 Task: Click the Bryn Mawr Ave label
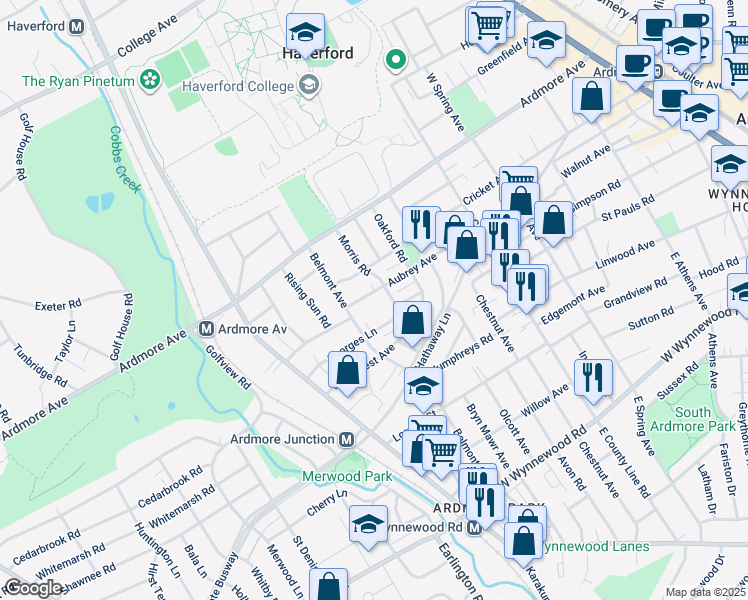pos(488,436)
